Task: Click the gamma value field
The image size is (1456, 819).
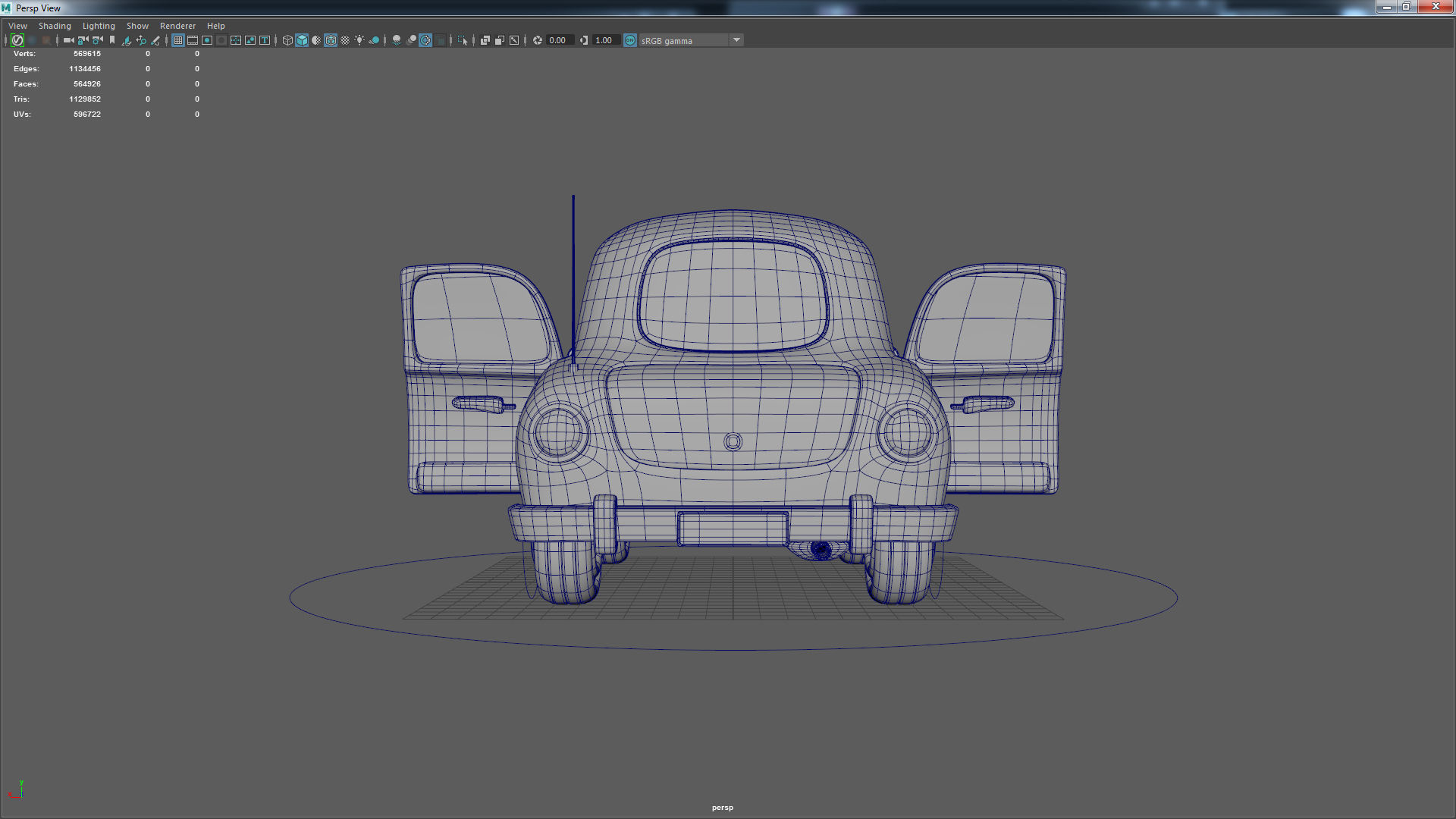Action: (604, 40)
